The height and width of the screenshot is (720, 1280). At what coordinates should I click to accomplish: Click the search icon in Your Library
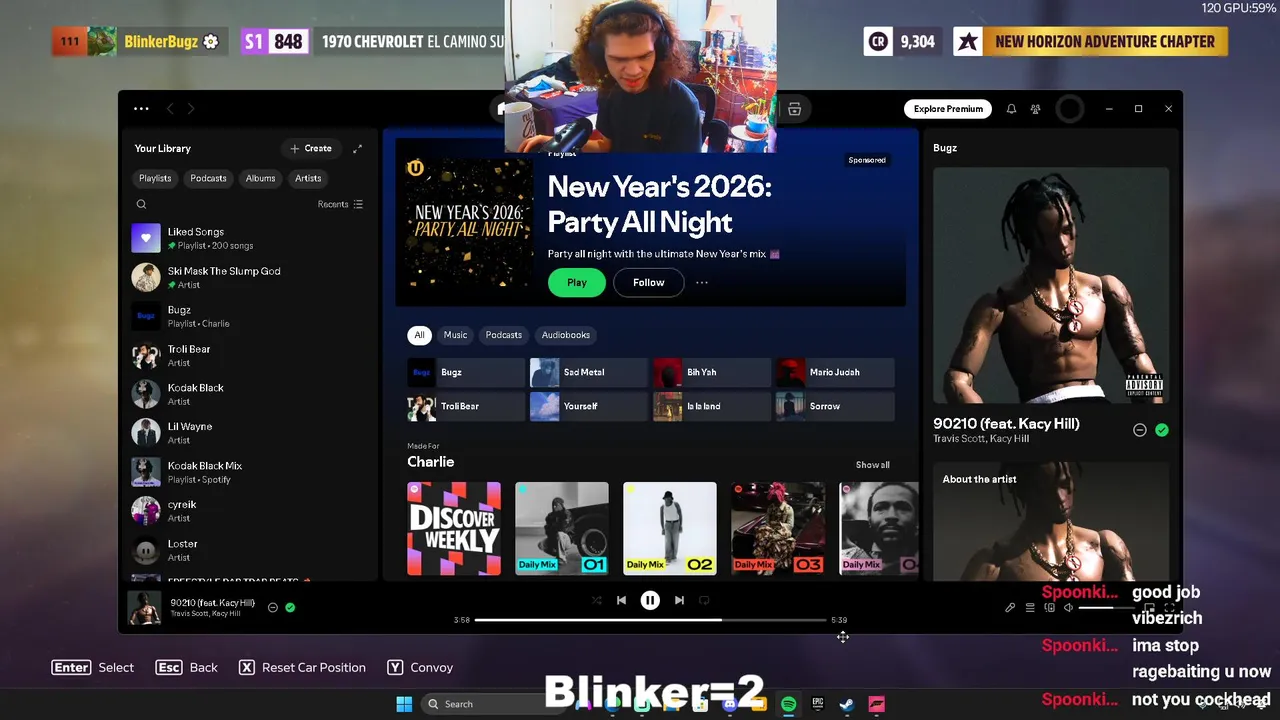(141, 204)
